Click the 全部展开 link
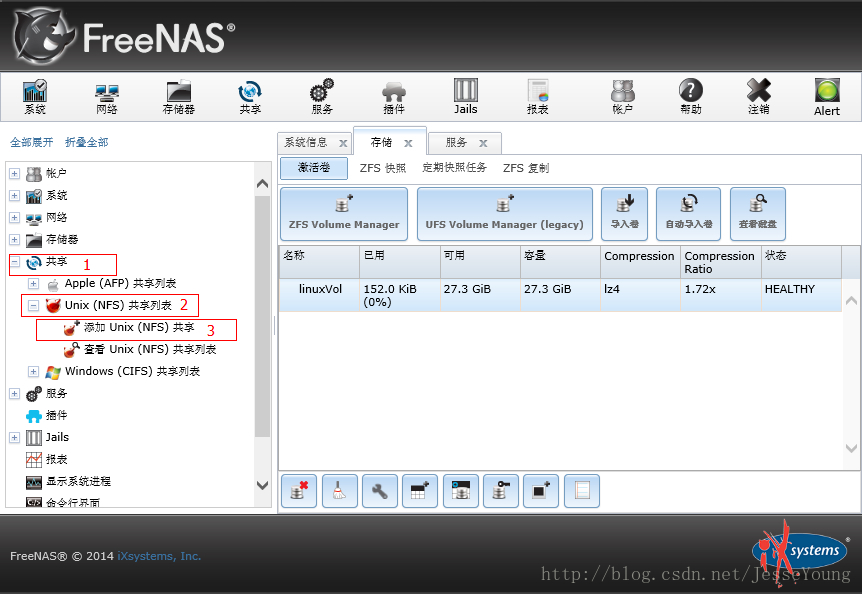Image resolution: width=862 pixels, height=594 pixels. (x=31, y=142)
